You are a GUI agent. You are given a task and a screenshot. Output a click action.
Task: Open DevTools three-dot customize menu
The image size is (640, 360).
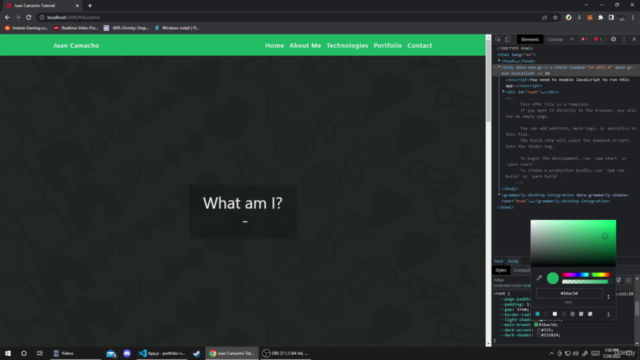[624, 39]
